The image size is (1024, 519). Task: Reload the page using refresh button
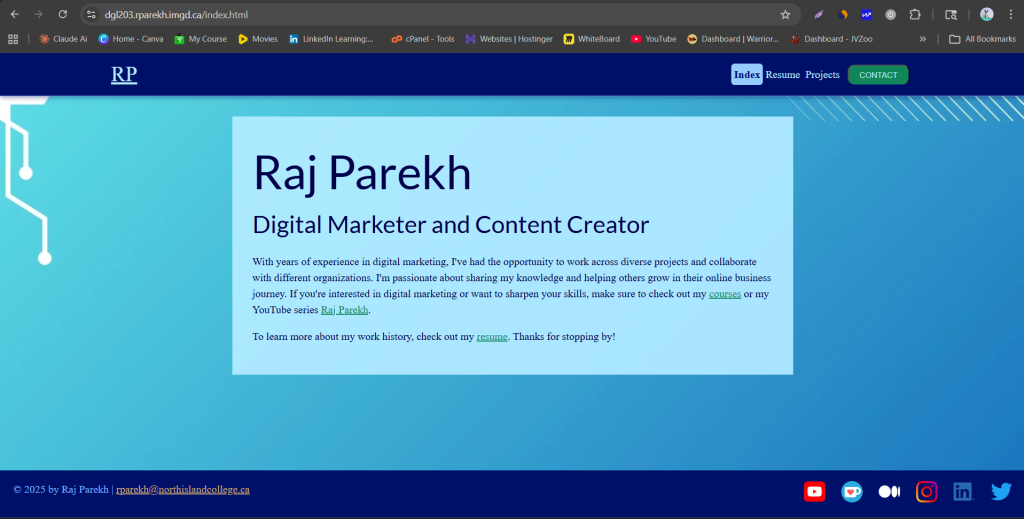pyautogui.click(x=63, y=15)
